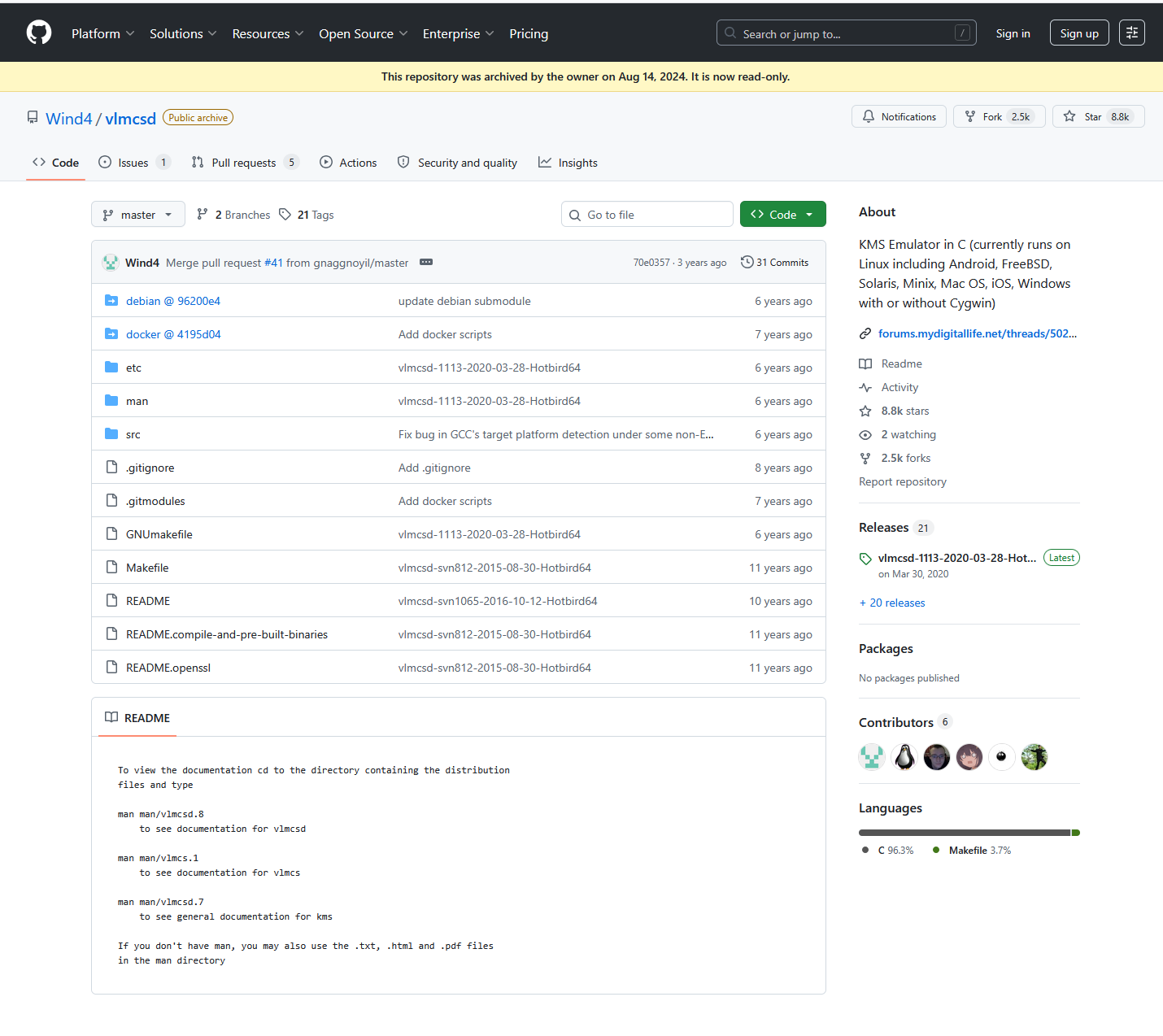
Task: Click the etc folder icon
Action: (x=111, y=368)
